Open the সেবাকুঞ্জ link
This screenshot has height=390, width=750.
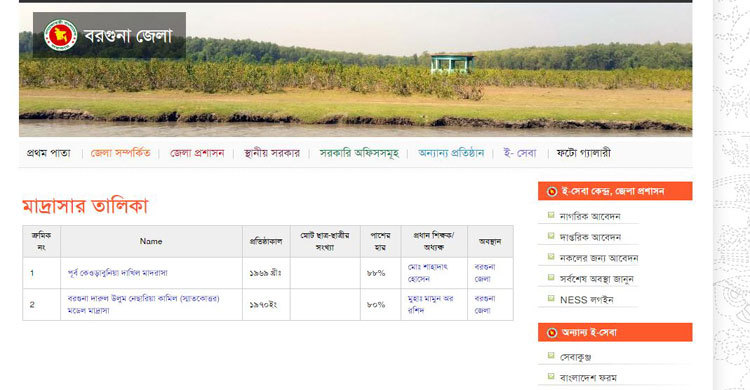tap(576, 357)
